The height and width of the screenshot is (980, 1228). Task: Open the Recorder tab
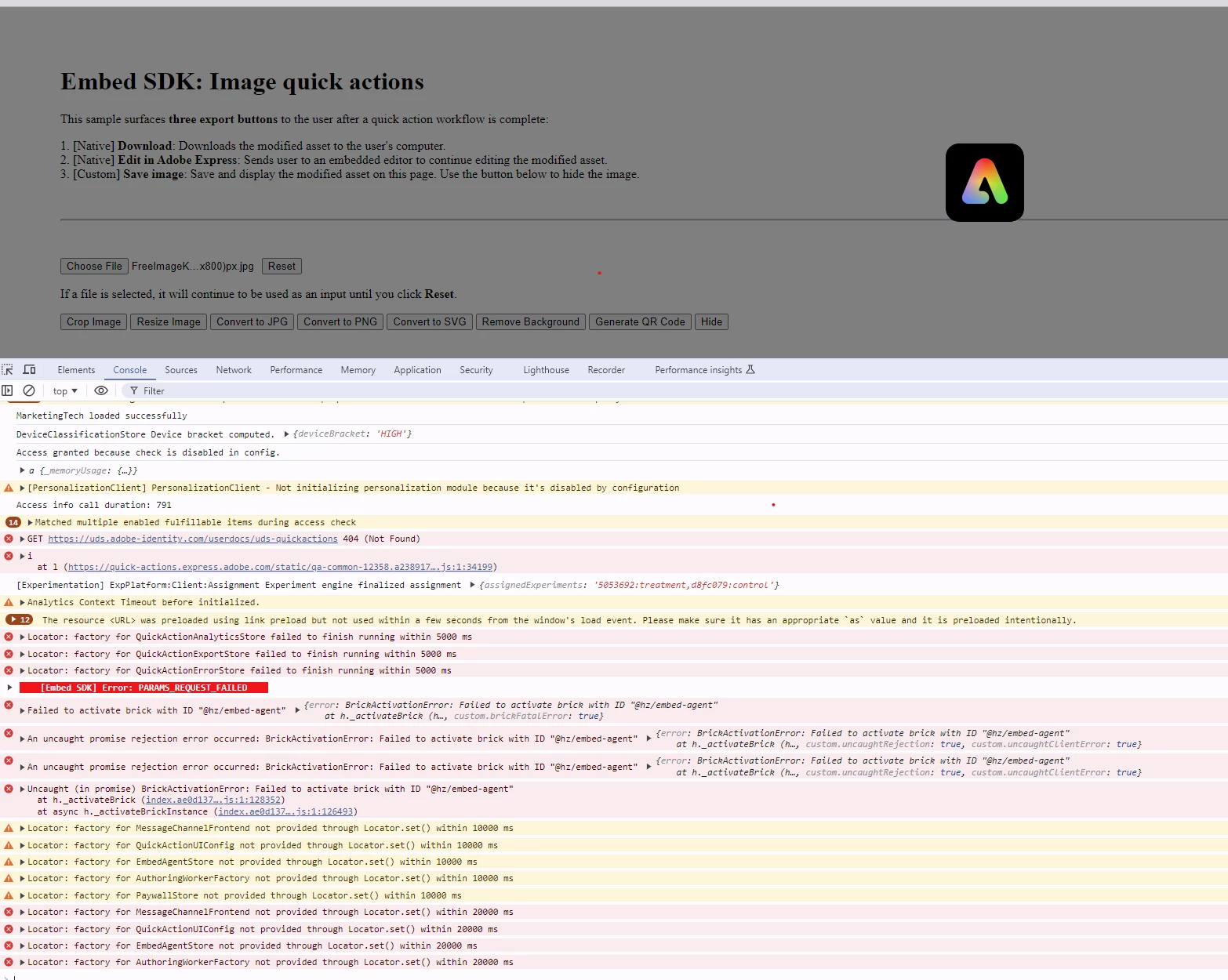pyautogui.click(x=606, y=370)
